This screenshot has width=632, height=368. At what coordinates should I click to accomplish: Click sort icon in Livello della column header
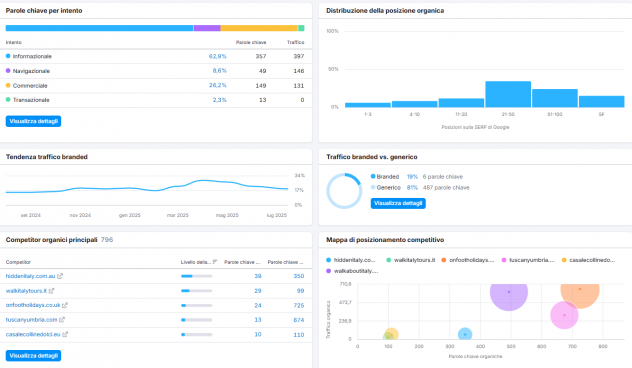[x=215, y=262]
